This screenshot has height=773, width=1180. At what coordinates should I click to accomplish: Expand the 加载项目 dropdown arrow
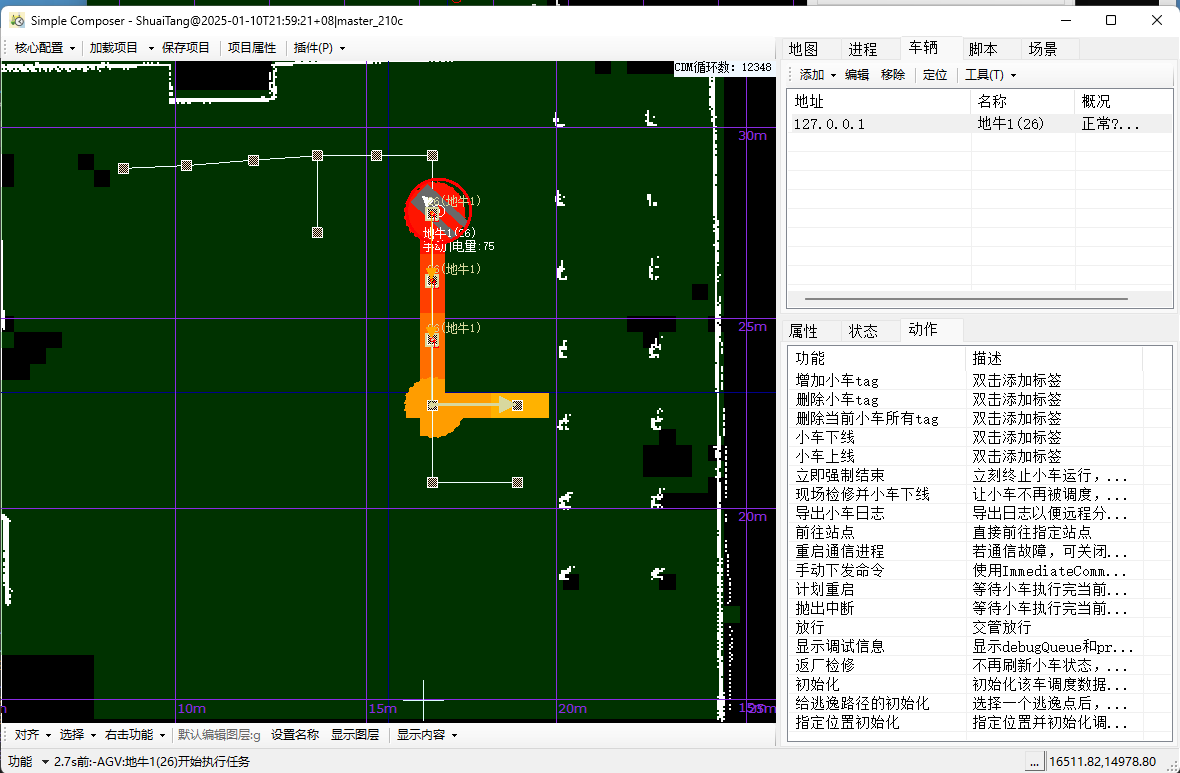pos(151,48)
